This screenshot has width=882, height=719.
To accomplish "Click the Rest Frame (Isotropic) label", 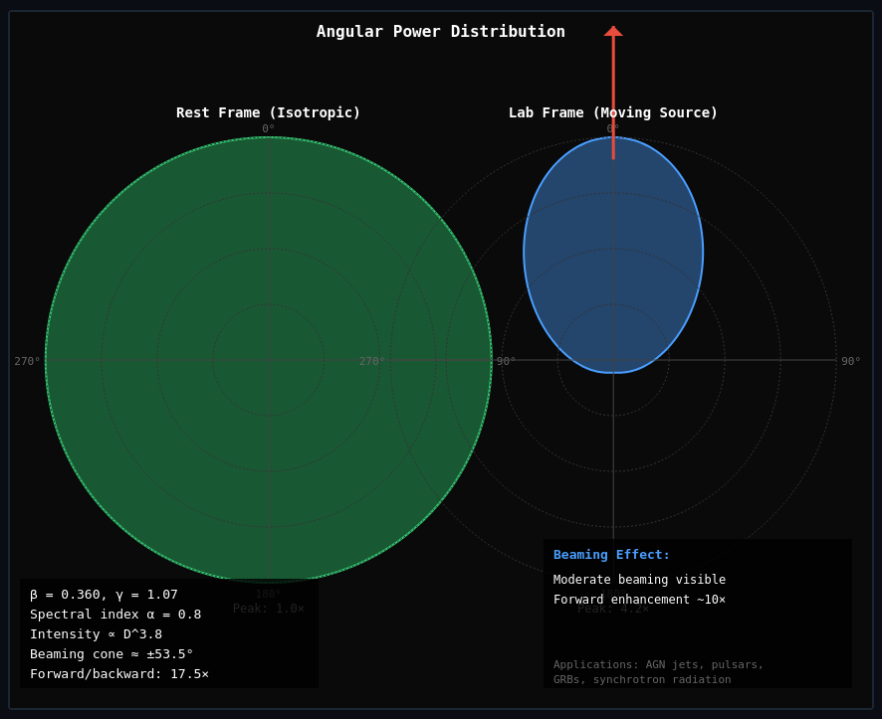I will point(268,113).
